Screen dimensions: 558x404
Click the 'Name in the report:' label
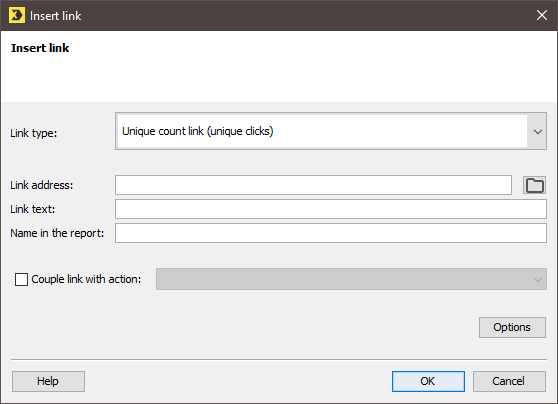(x=57, y=233)
